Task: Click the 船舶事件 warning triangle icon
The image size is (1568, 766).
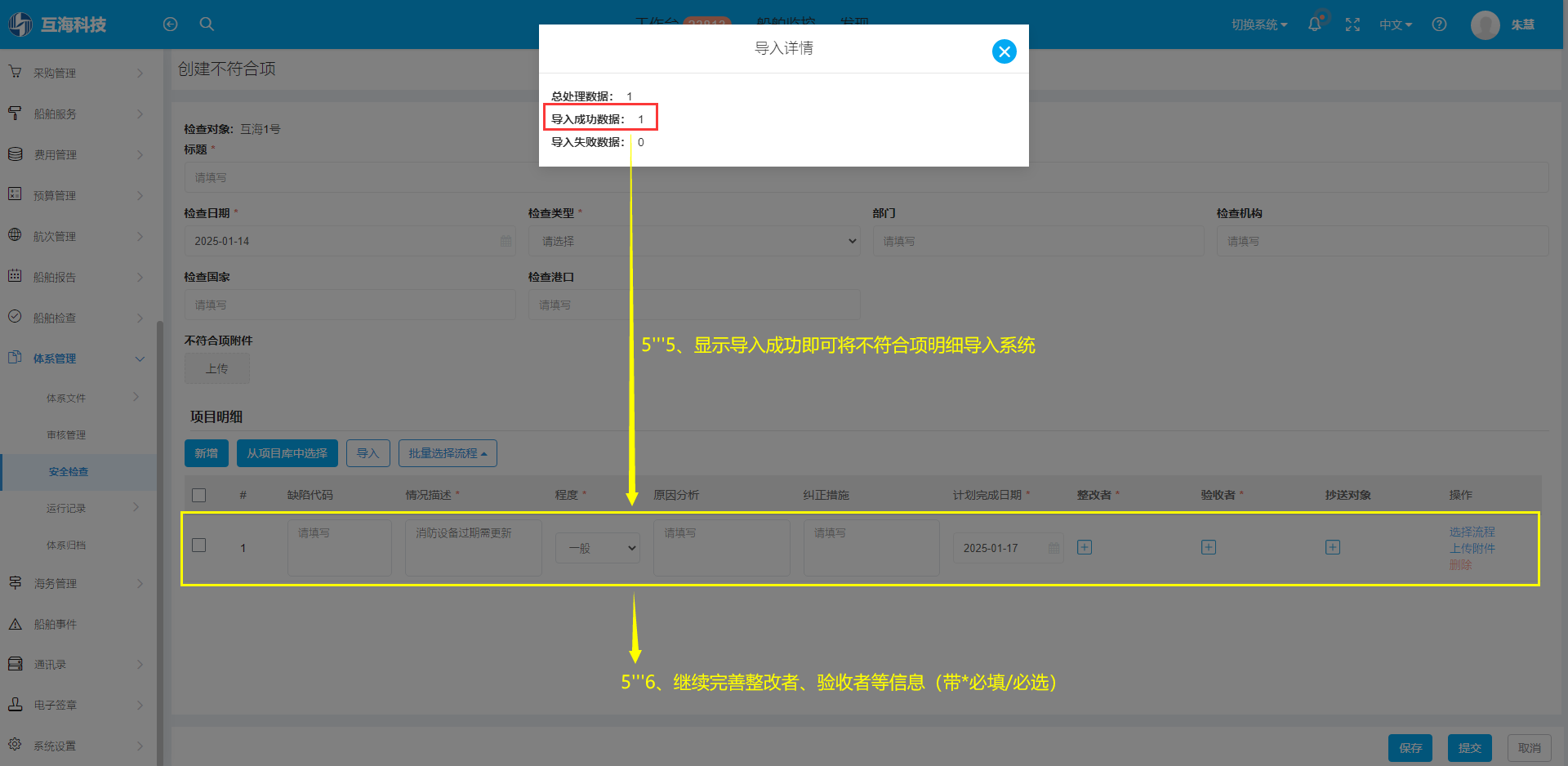Action: tap(15, 623)
